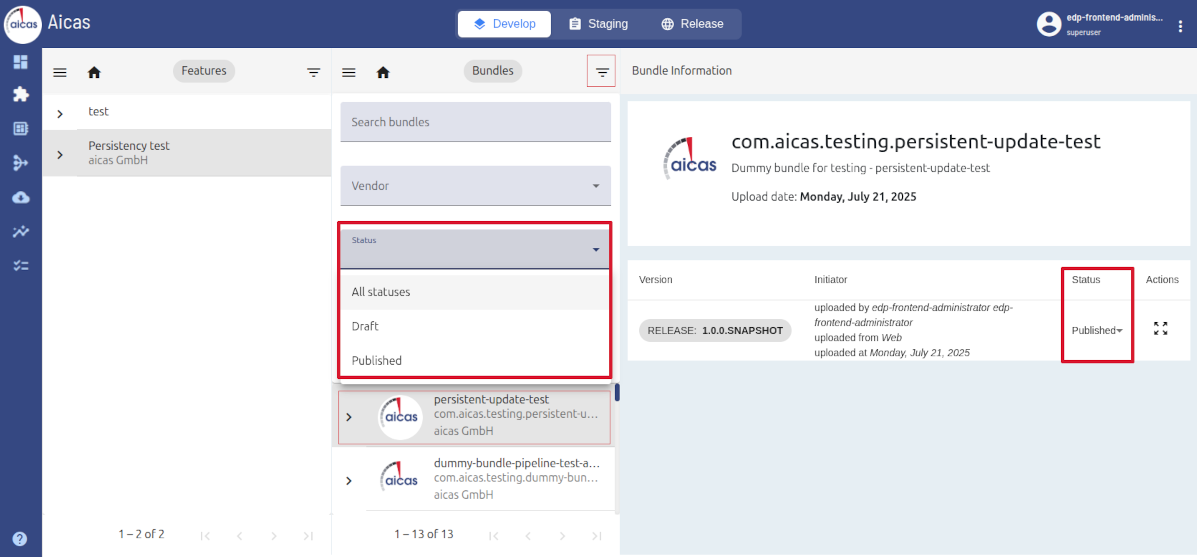Viewport: 1197px width, 557px height.
Task: Click the Features panel filter icon
Action: point(313,72)
